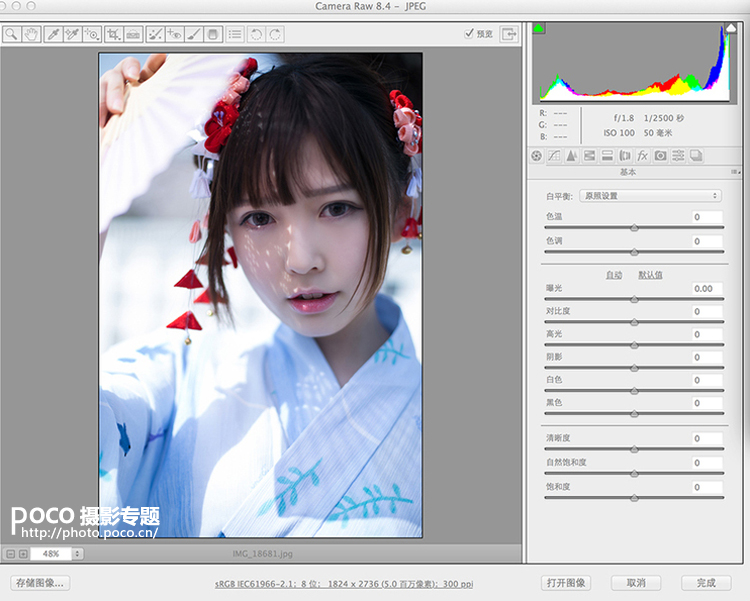Switch to the Split Toning tab

pyautogui.click(x=607, y=156)
